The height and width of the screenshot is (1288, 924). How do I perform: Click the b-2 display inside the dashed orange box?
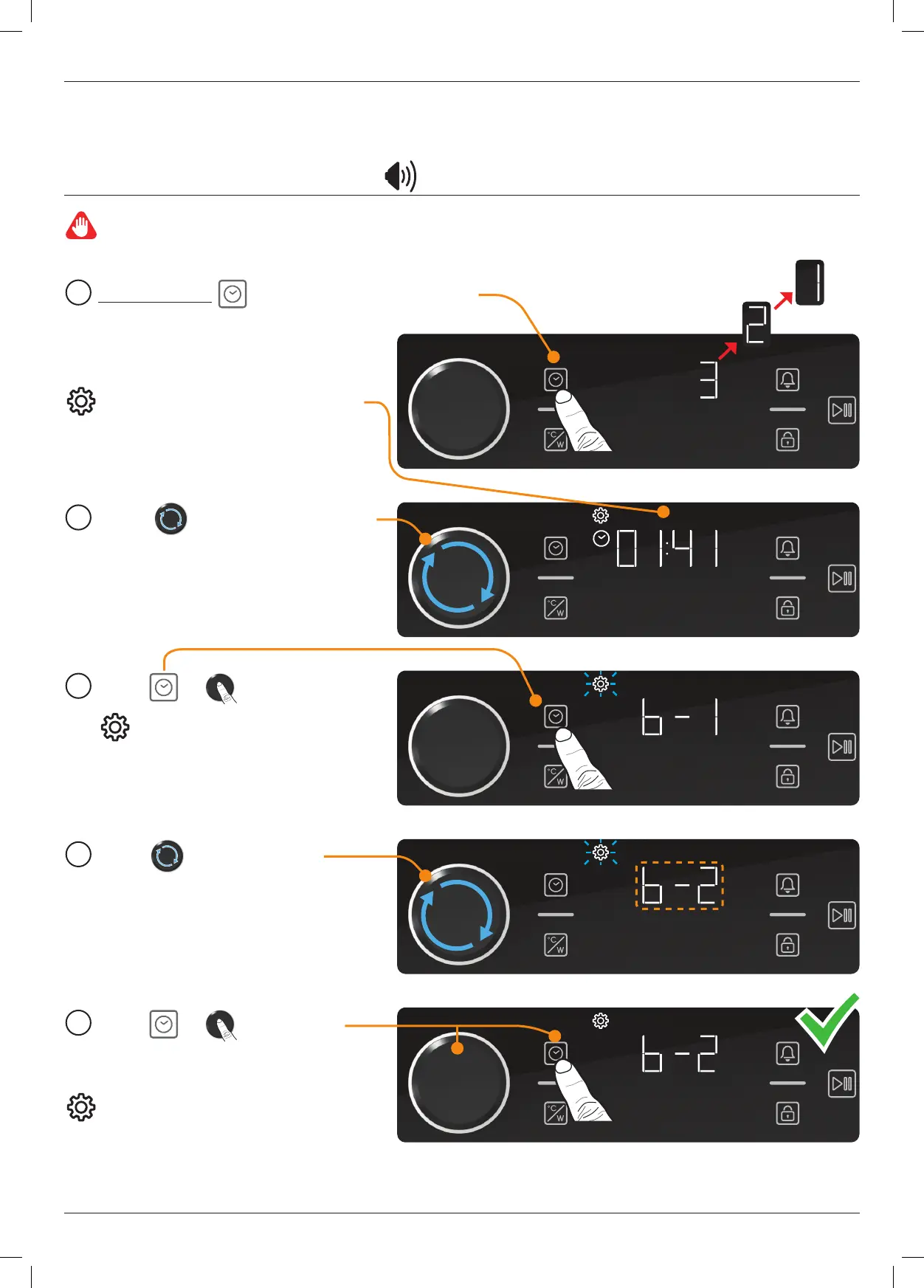pos(679,886)
